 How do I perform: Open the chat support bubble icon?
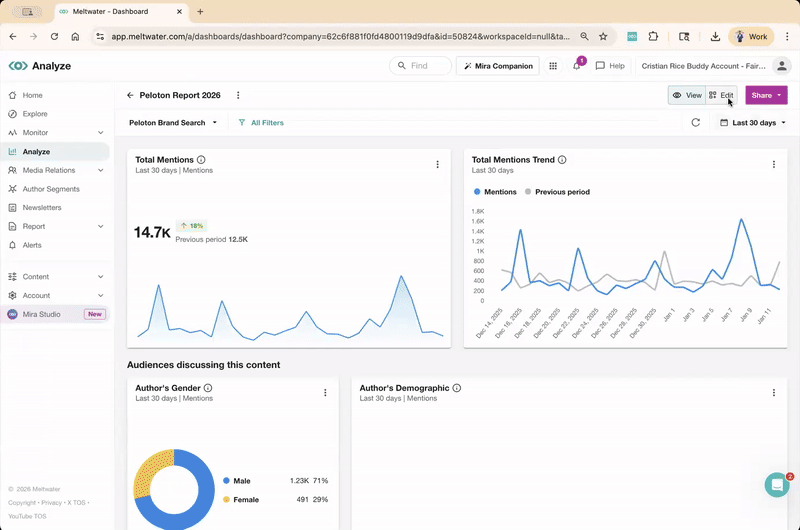[x=777, y=485]
